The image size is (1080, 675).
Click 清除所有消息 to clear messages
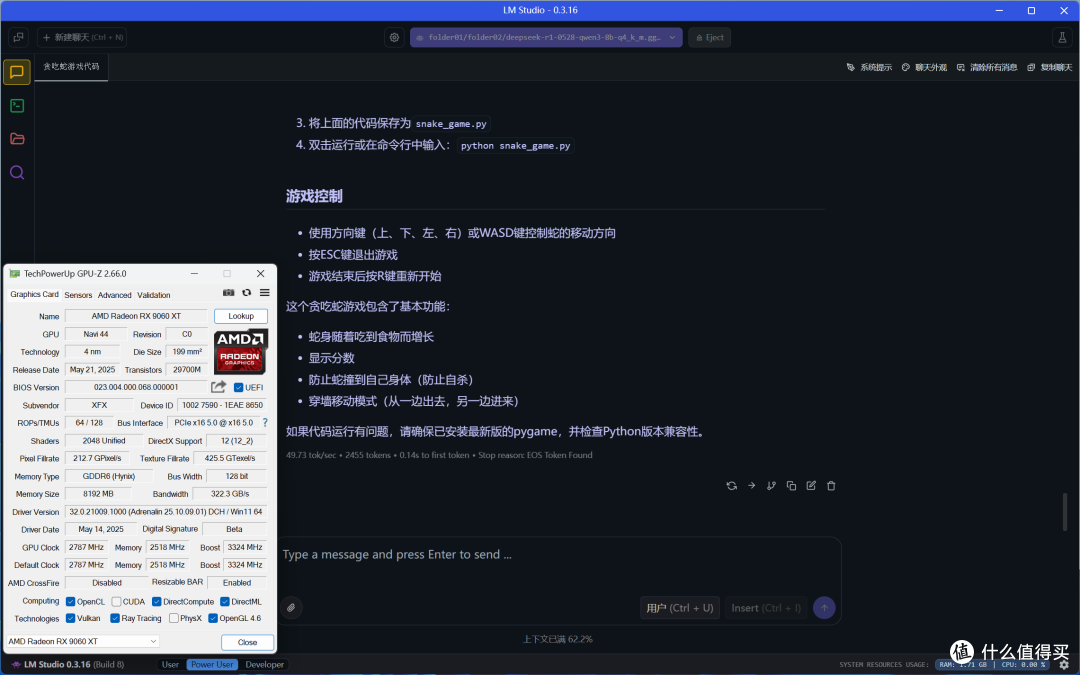pos(987,68)
